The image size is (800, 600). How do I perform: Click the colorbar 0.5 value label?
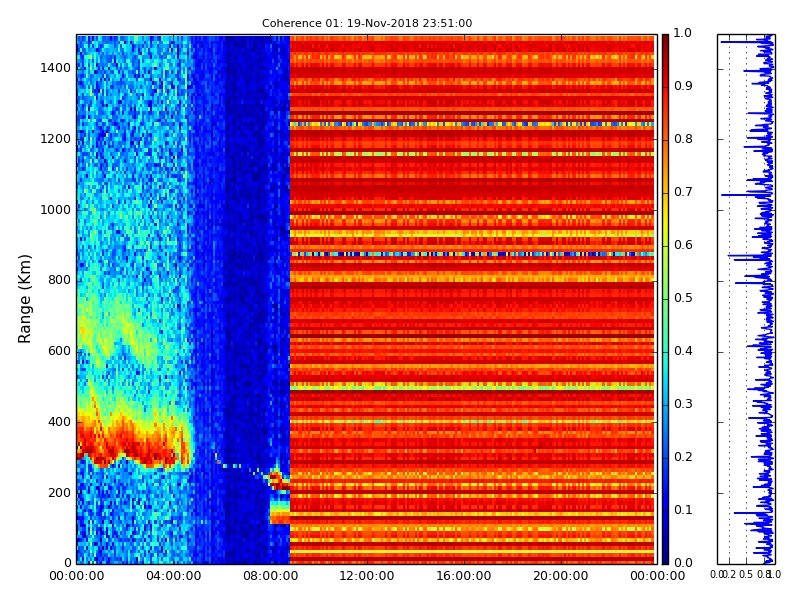[x=683, y=298]
